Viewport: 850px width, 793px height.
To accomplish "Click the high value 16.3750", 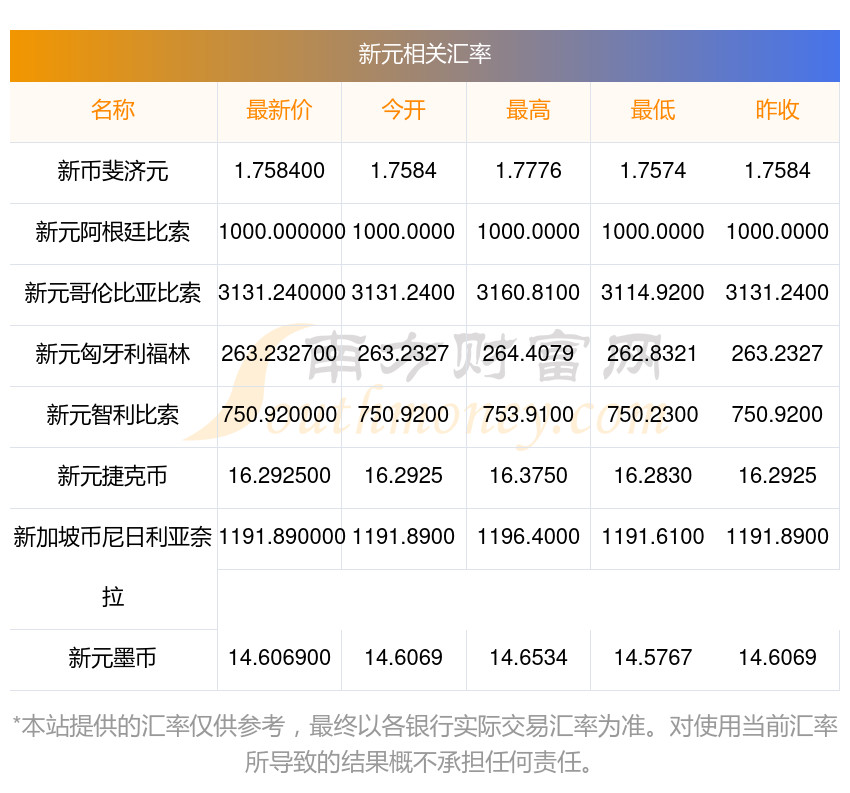I will tap(528, 475).
